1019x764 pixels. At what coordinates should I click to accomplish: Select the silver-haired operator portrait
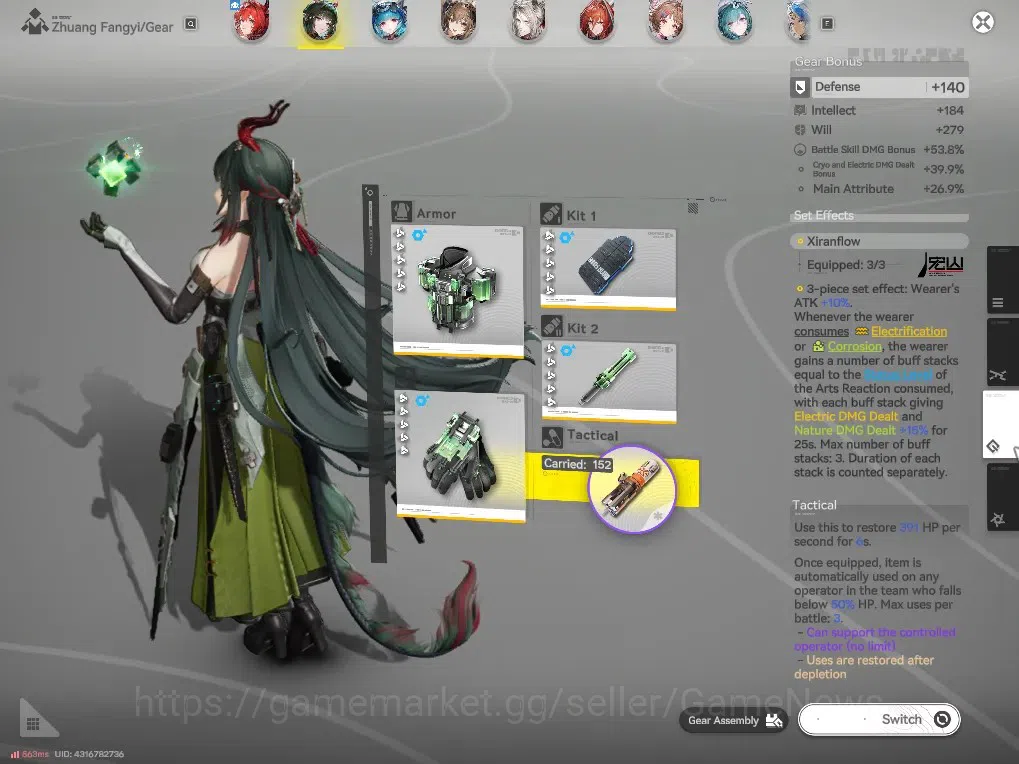tap(528, 21)
